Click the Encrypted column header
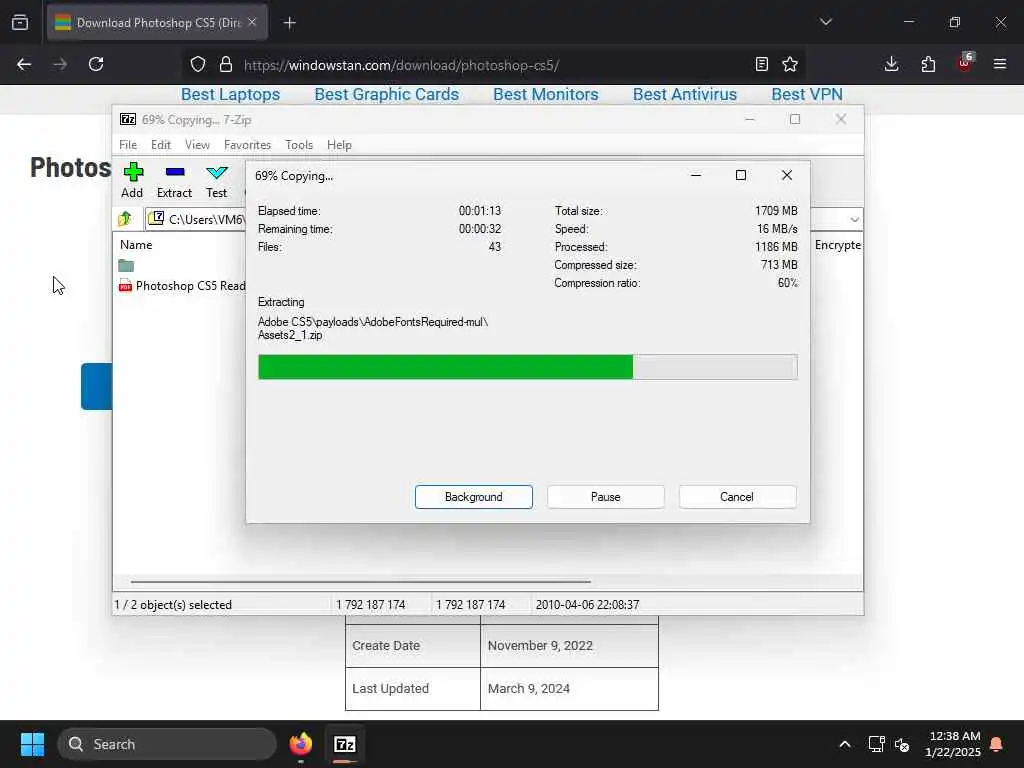Image resolution: width=1024 pixels, height=768 pixels. [x=838, y=245]
